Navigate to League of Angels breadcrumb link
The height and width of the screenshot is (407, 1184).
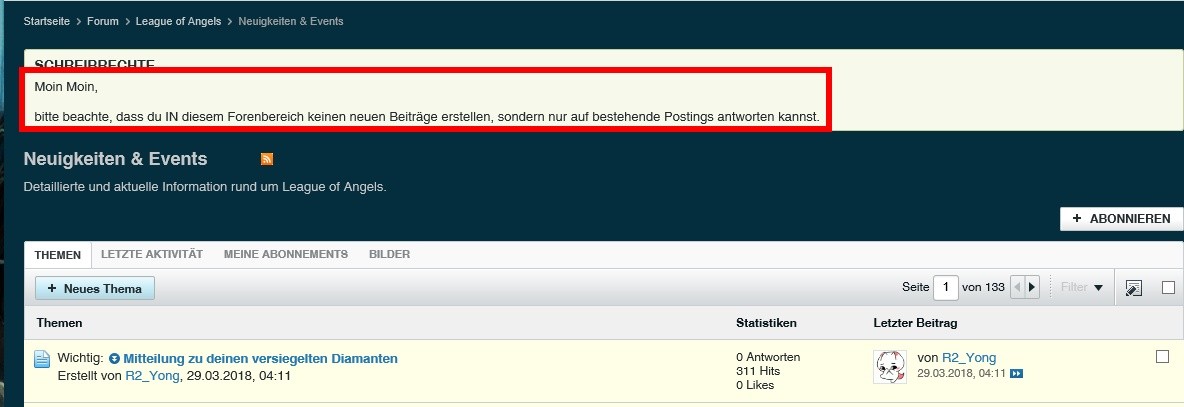[x=180, y=21]
